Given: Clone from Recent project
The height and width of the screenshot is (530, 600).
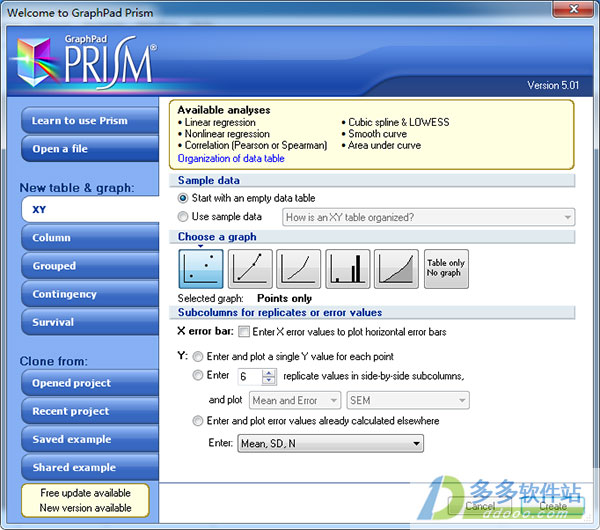Looking at the screenshot, I should point(91,411).
